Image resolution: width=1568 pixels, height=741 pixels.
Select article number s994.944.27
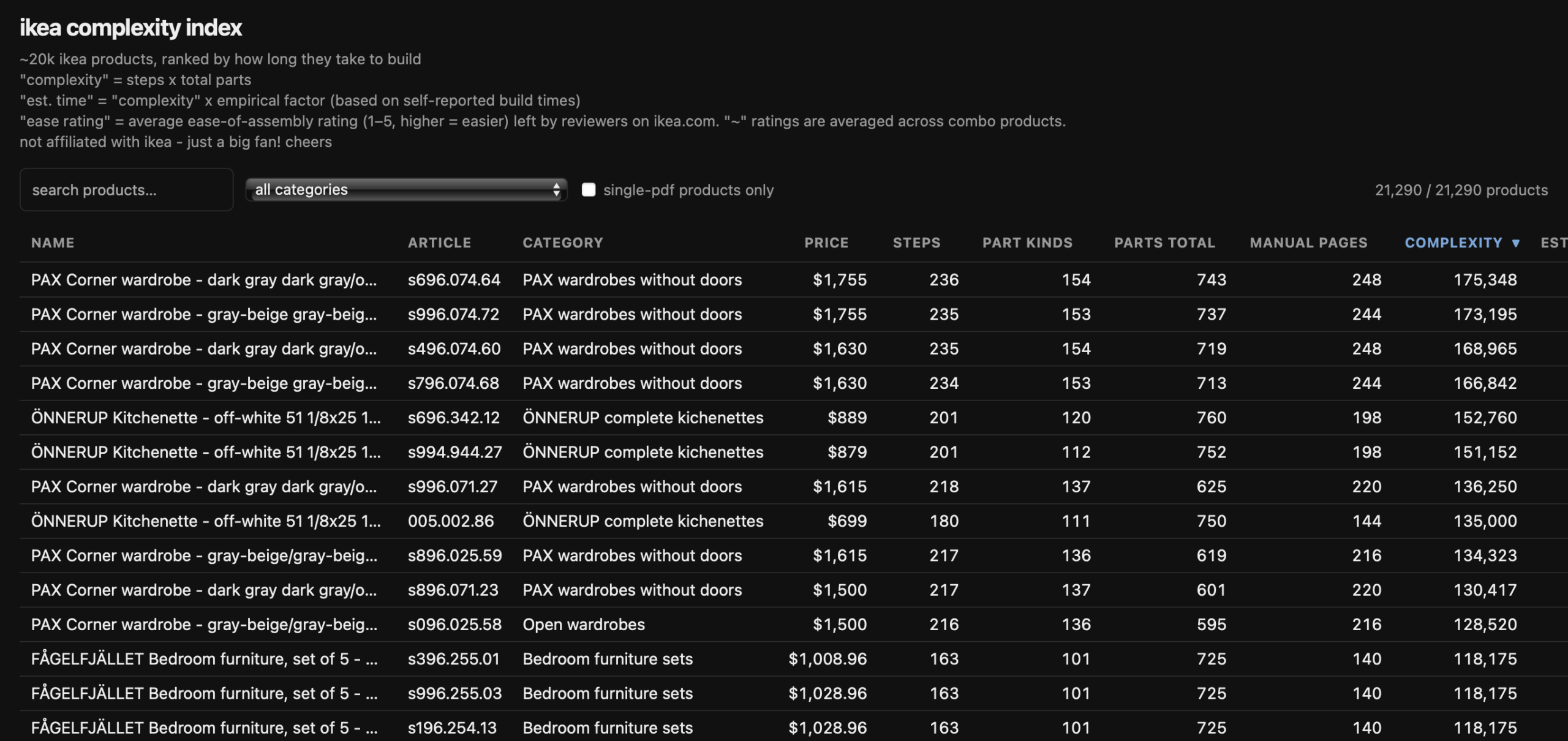pyautogui.click(x=455, y=452)
